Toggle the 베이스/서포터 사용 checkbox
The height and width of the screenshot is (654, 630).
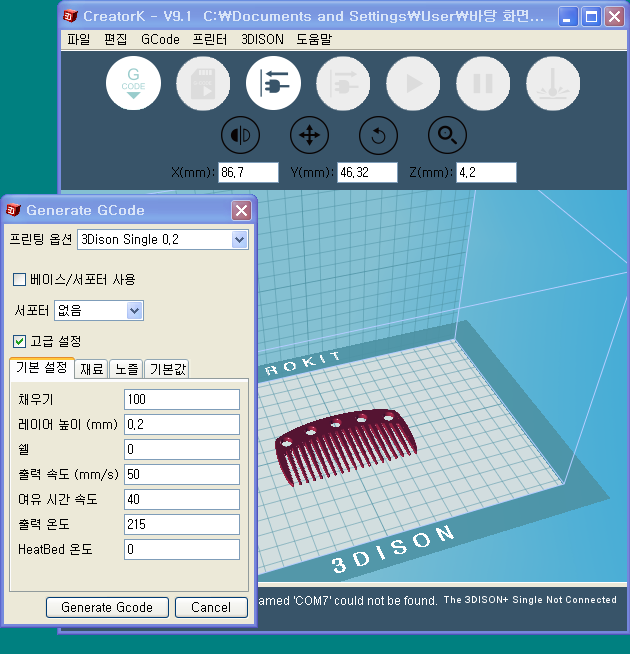[x=20, y=279]
